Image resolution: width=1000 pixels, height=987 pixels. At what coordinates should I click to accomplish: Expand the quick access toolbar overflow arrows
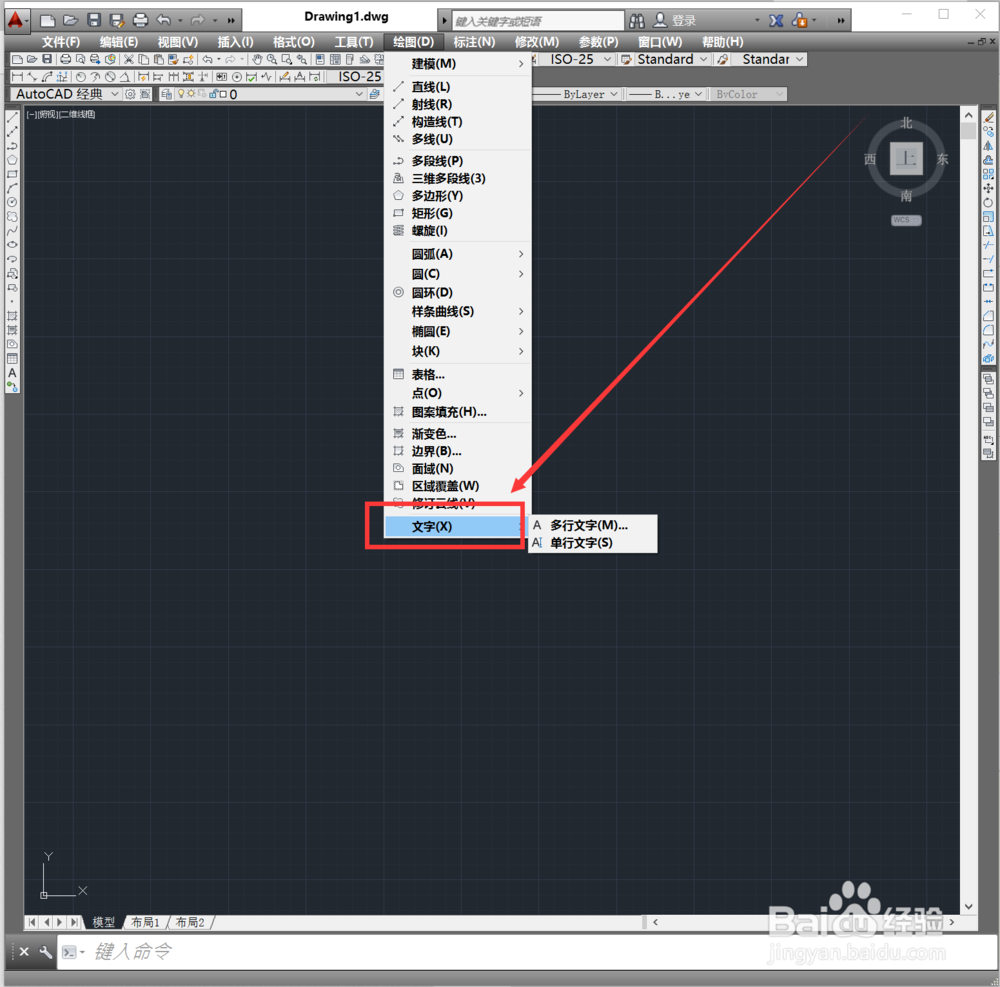(231, 20)
